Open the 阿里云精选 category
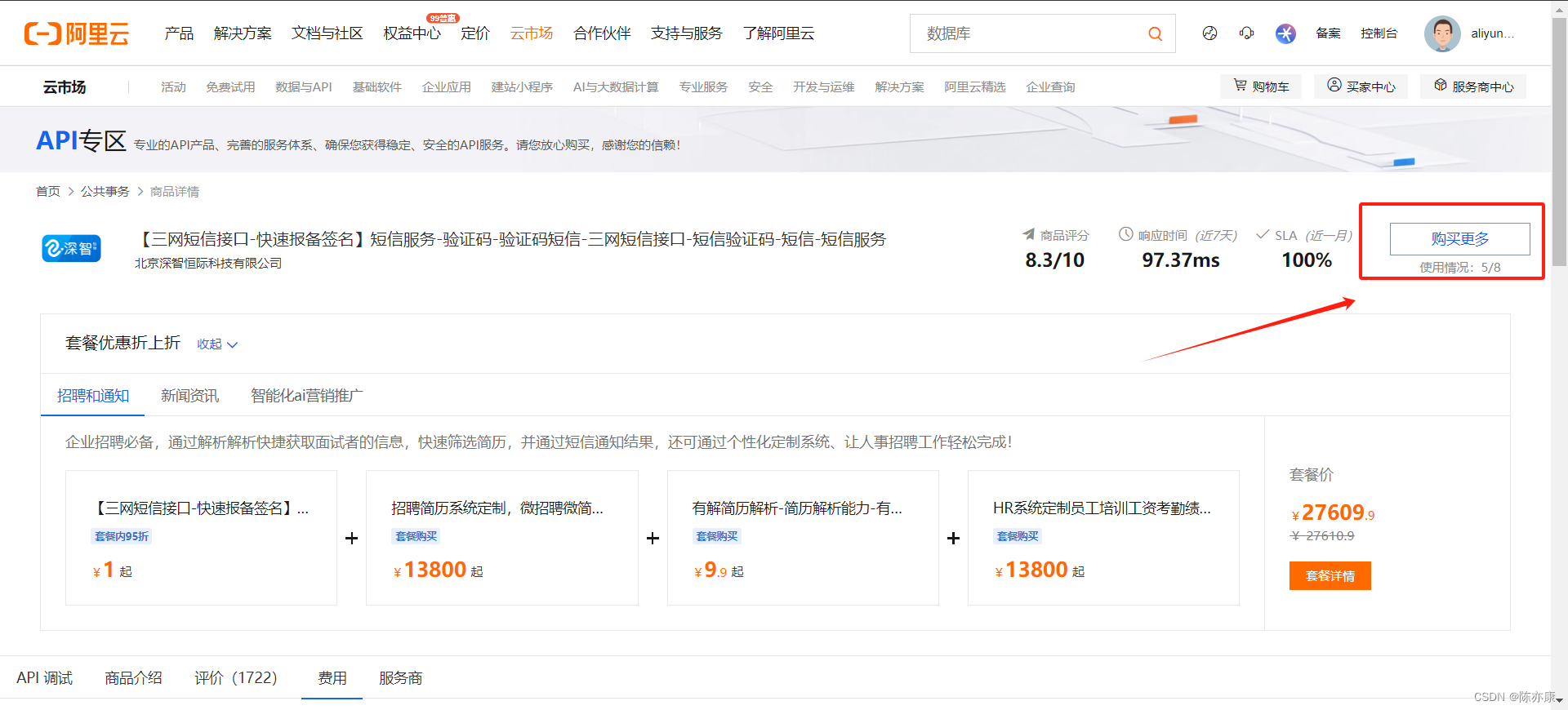Image resolution: width=1568 pixels, height=710 pixels. point(975,87)
